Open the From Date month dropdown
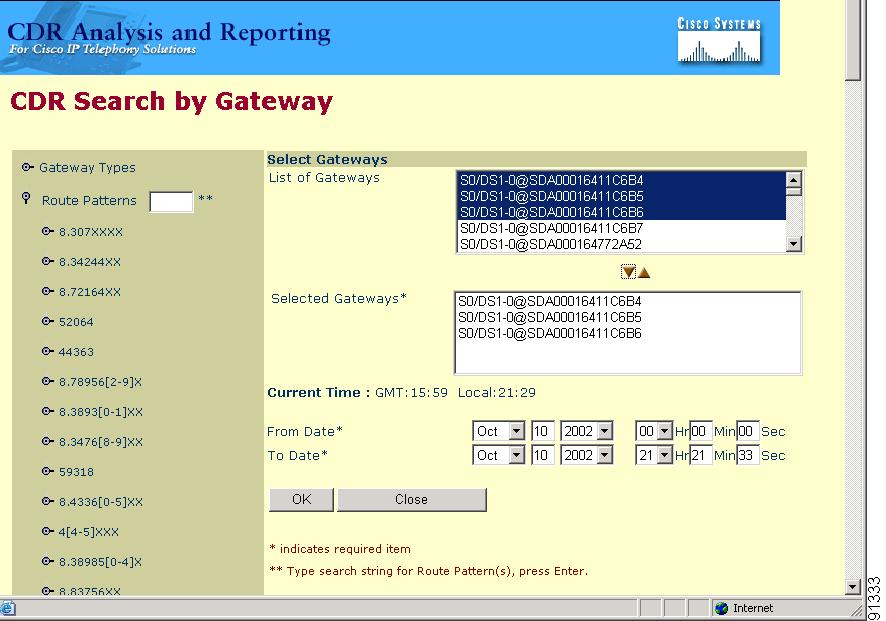Viewport: 886px width, 621px height. 516,431
